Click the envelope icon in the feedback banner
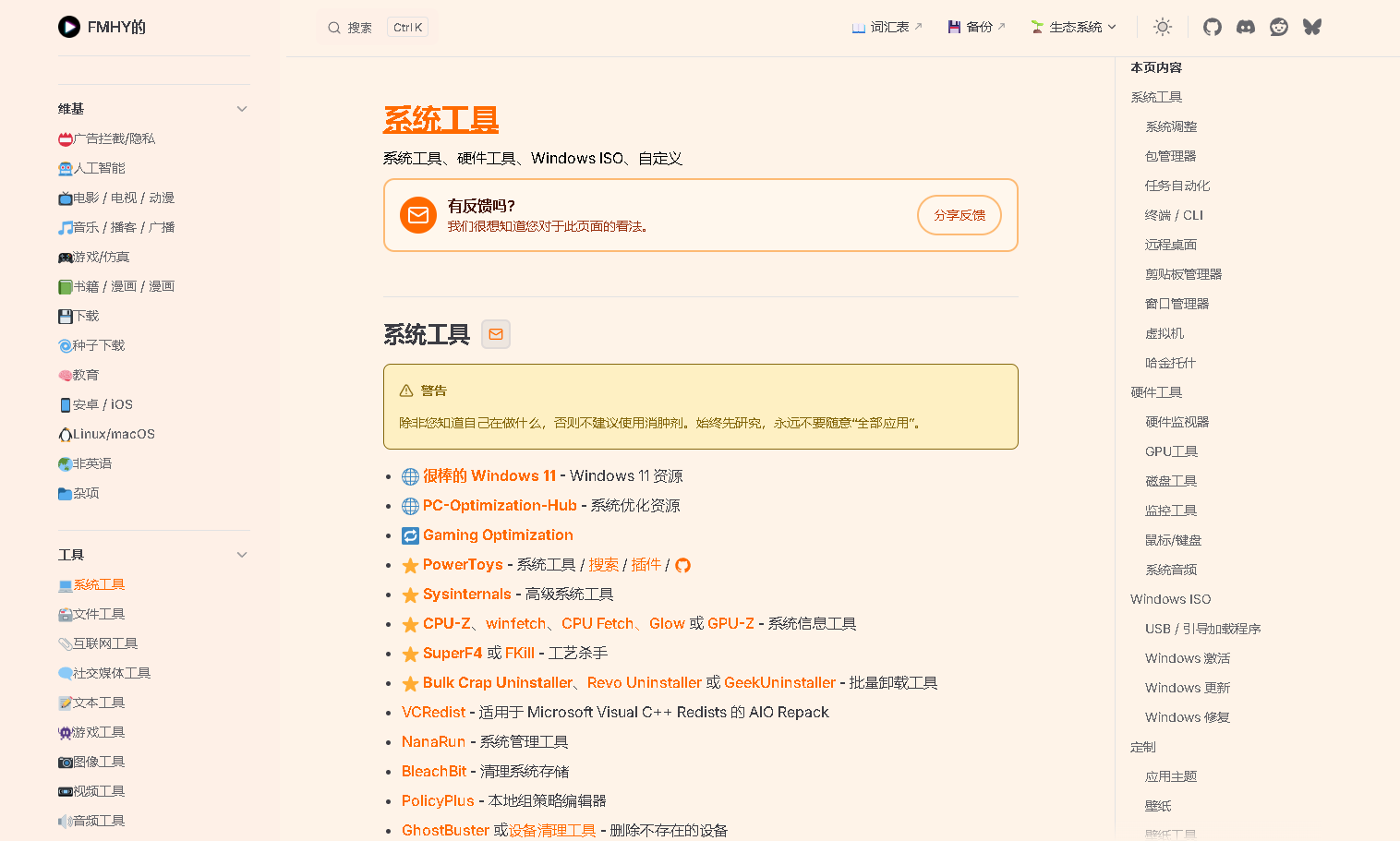Viewport: 1400px width, 841px height. point(418,215)
